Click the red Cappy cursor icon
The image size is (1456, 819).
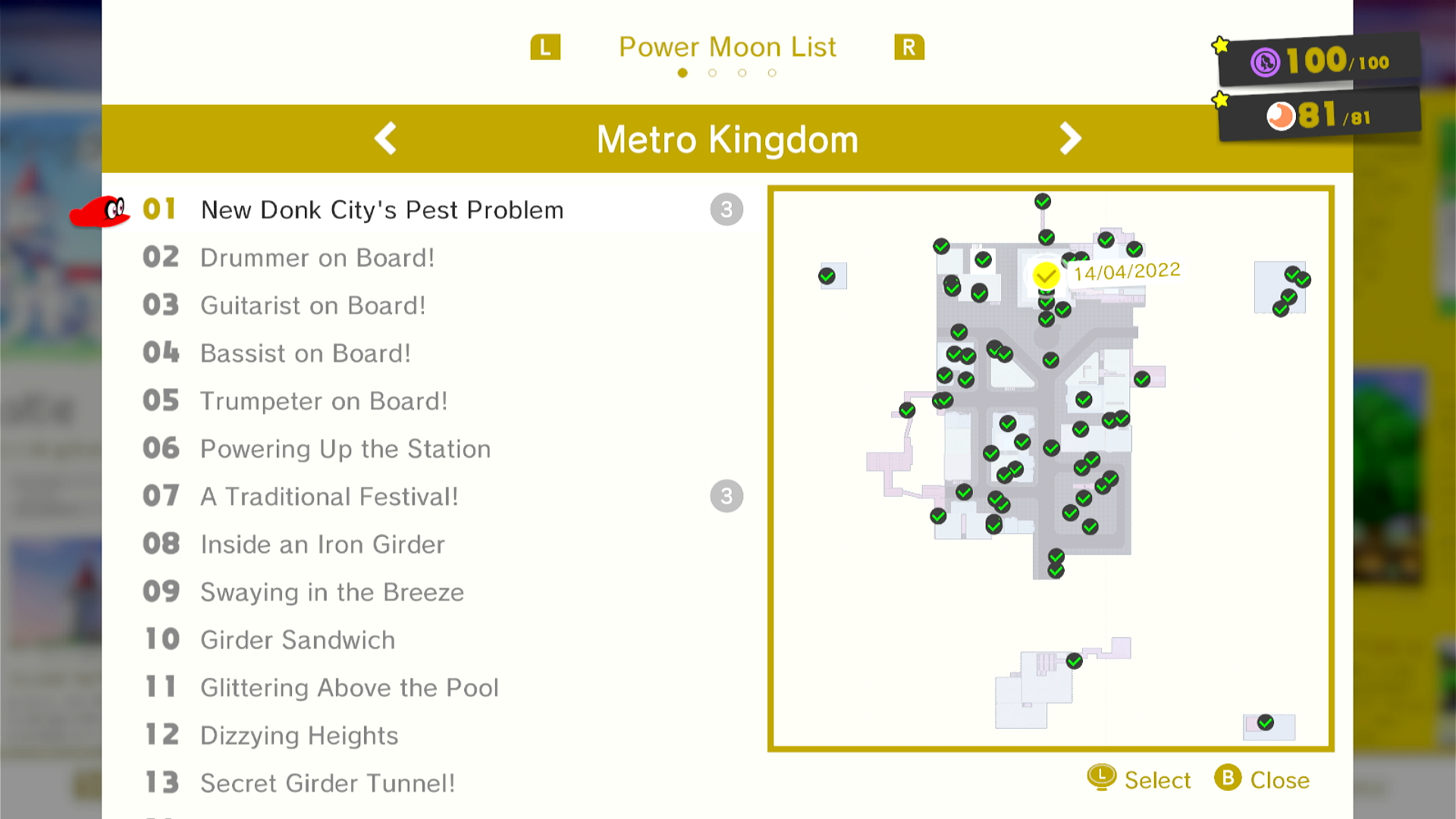pyautogui.click(x=100, y=212)
